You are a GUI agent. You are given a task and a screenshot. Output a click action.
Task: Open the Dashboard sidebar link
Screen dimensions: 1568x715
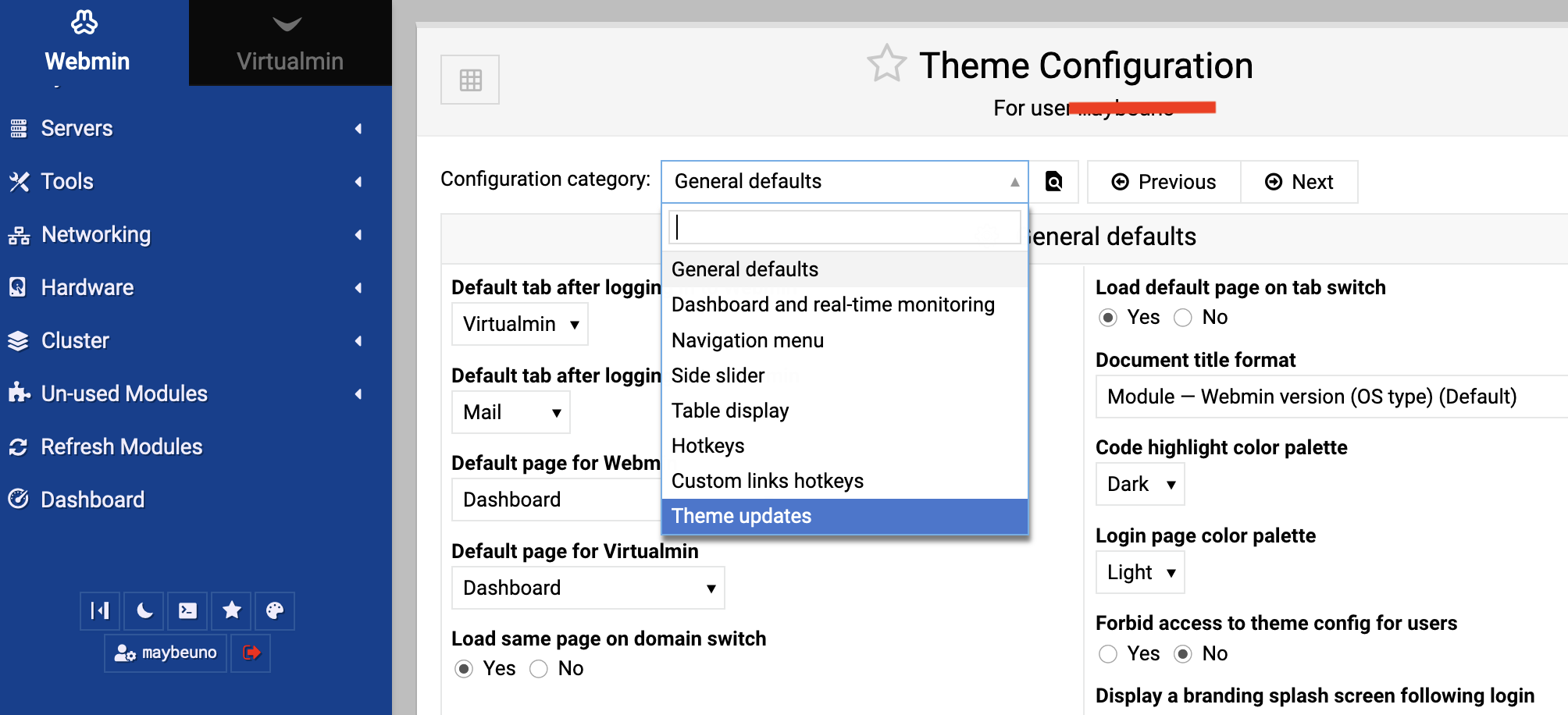coord(92,500)
